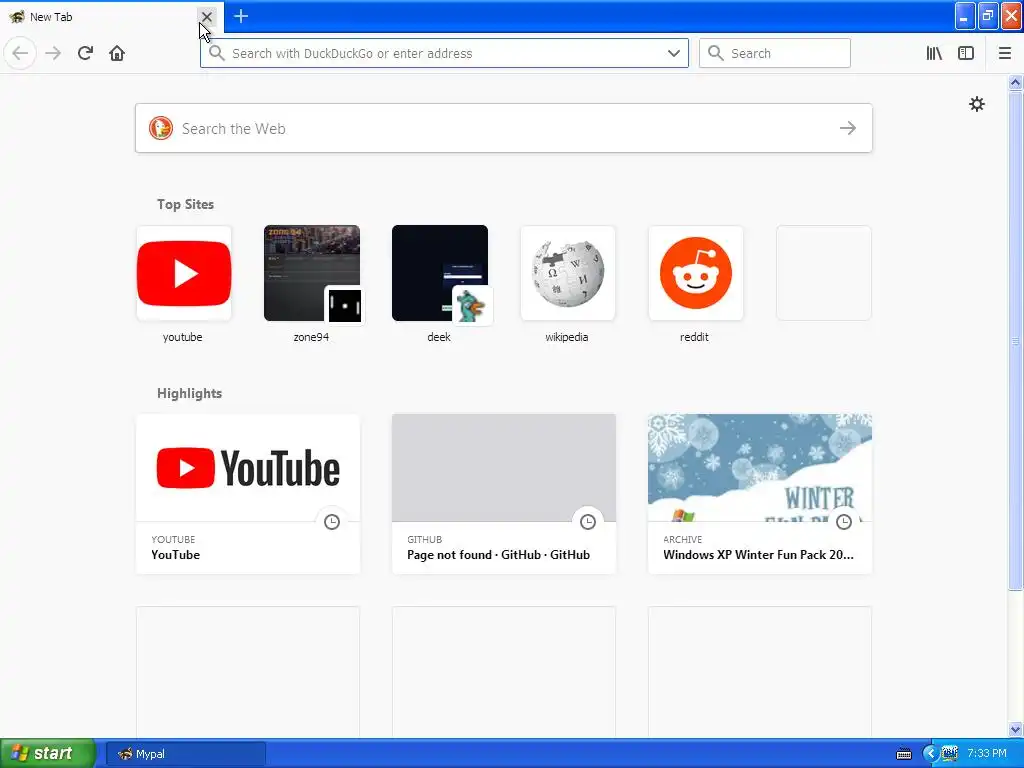The width and height of the screenshot is (1024, 768).
Task: Go back to the previous page
Action: pos(20,53)
